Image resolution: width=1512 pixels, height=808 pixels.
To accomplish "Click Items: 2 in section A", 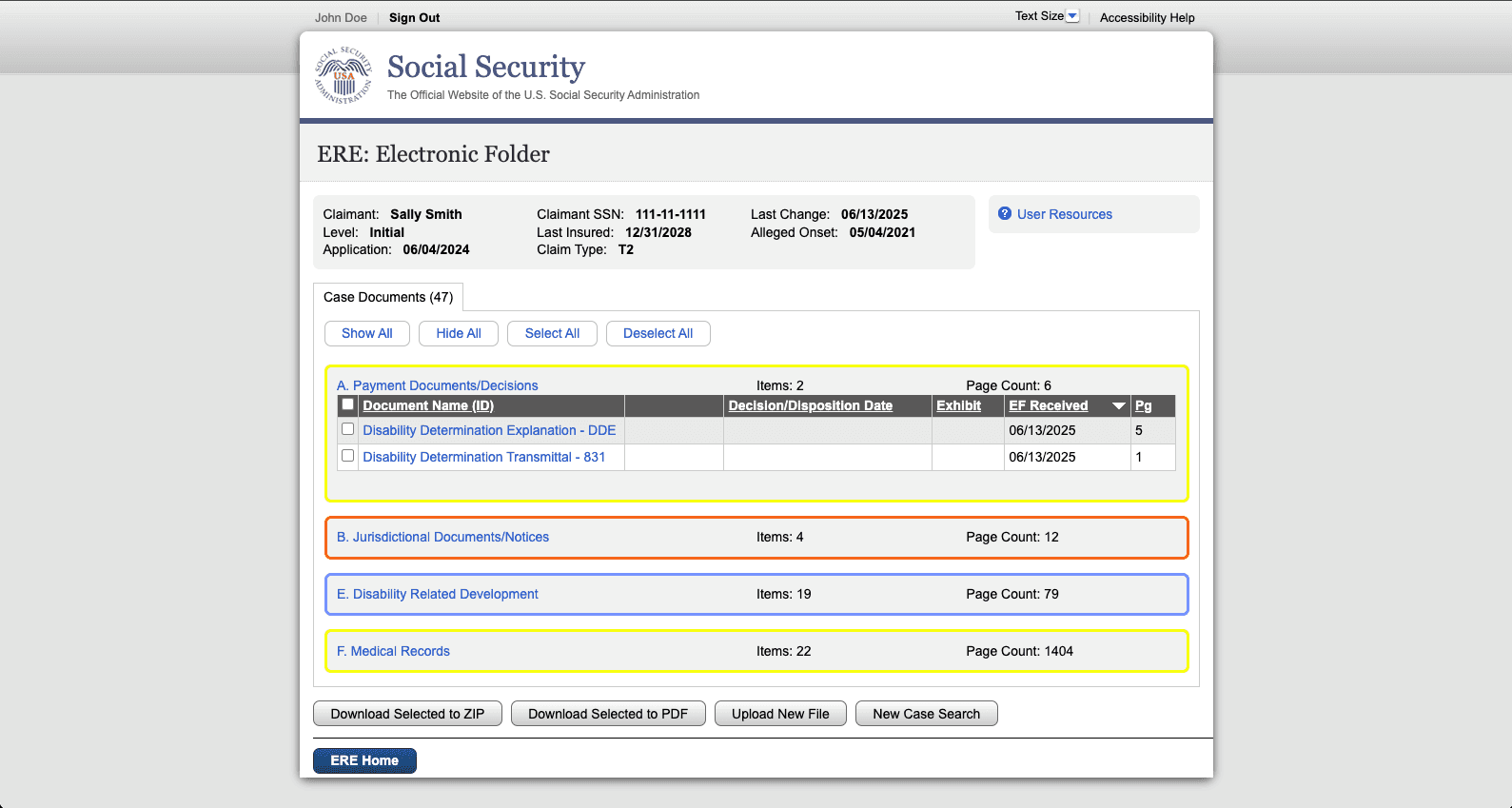I will [x=780, y=385].
